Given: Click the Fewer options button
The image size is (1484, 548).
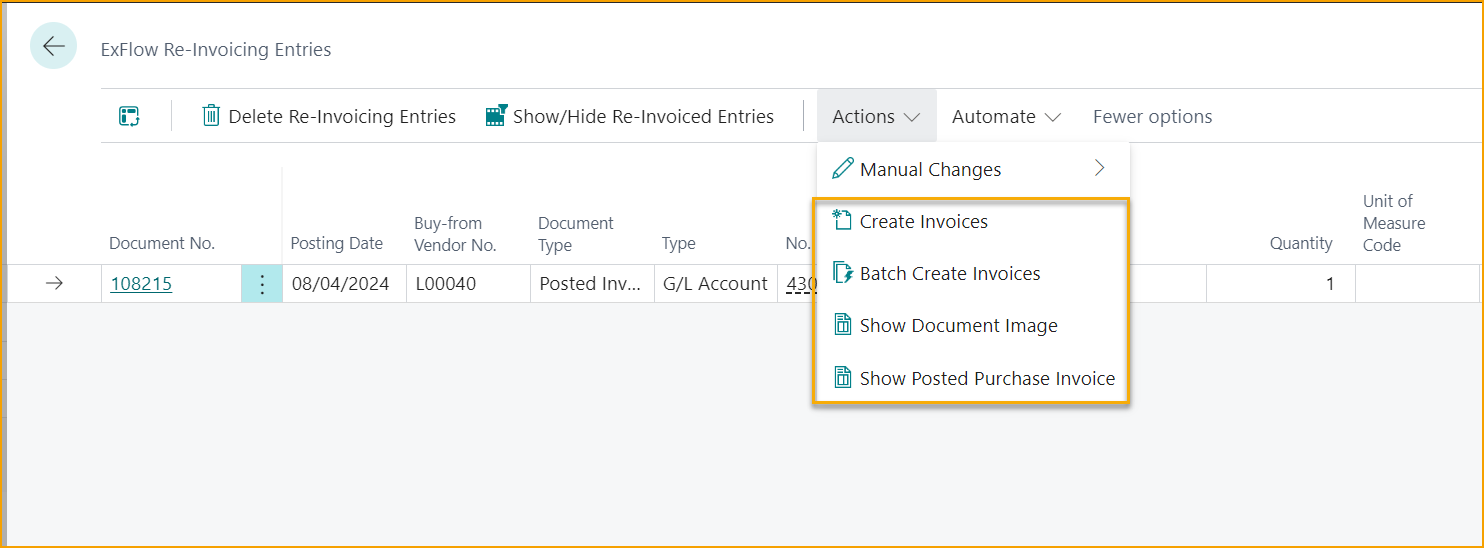Looking at the screenshot, I should point(1152,116).
